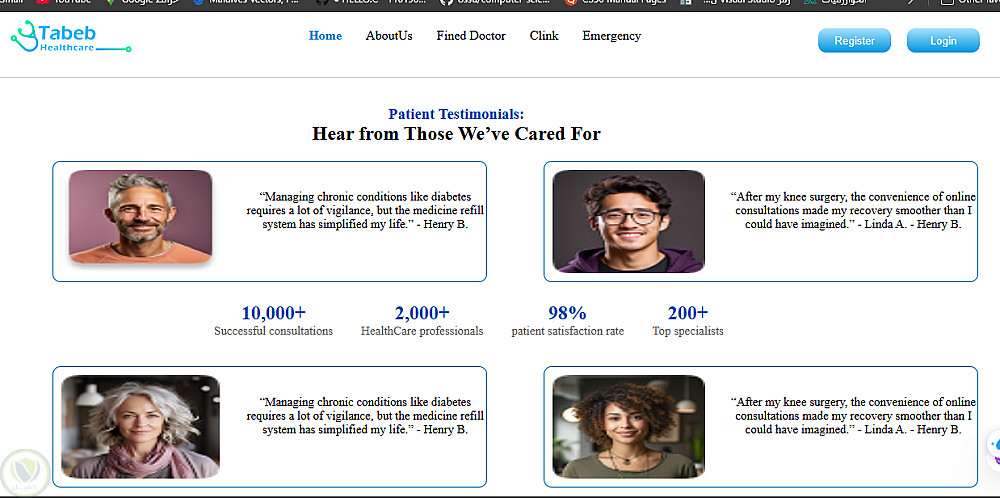
Task: Click the silver-haired woman's photo with scarf
Action: coord(140,427)
